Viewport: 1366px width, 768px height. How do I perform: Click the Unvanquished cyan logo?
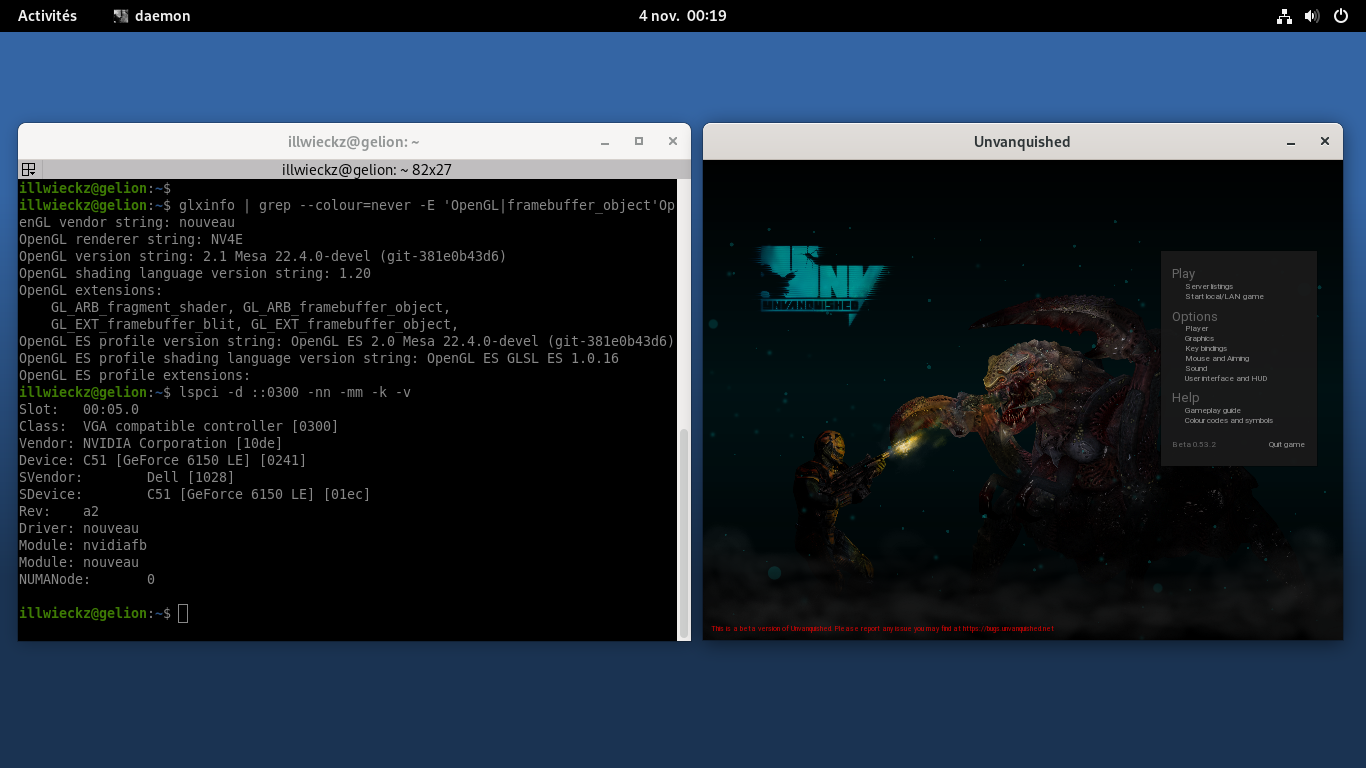(823, 285)
